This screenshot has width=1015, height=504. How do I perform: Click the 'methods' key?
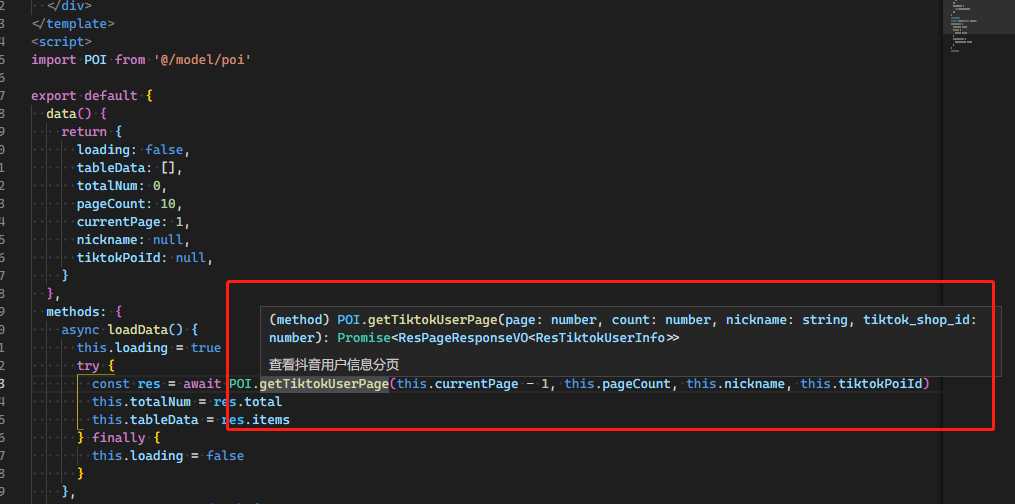point(73,312)
